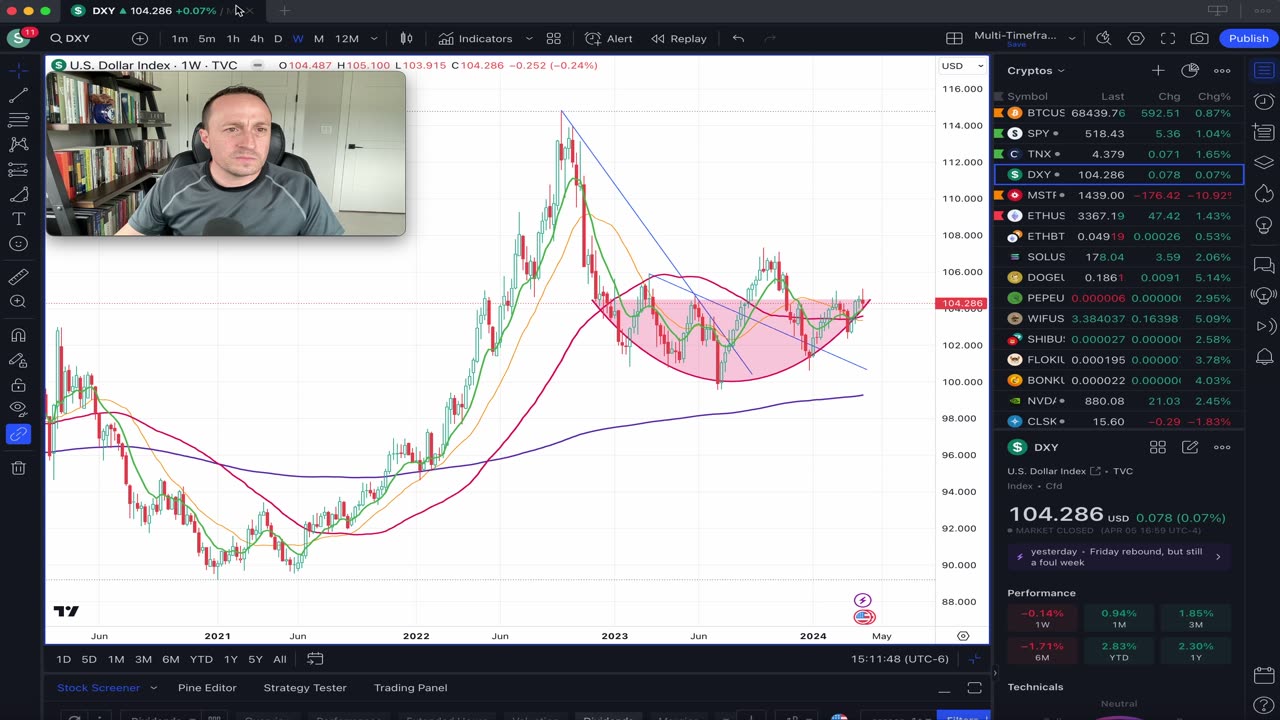This screenshot has height=720, width=1280.
Task: Open the Go to date calendar icon
Action: (315, 658)
